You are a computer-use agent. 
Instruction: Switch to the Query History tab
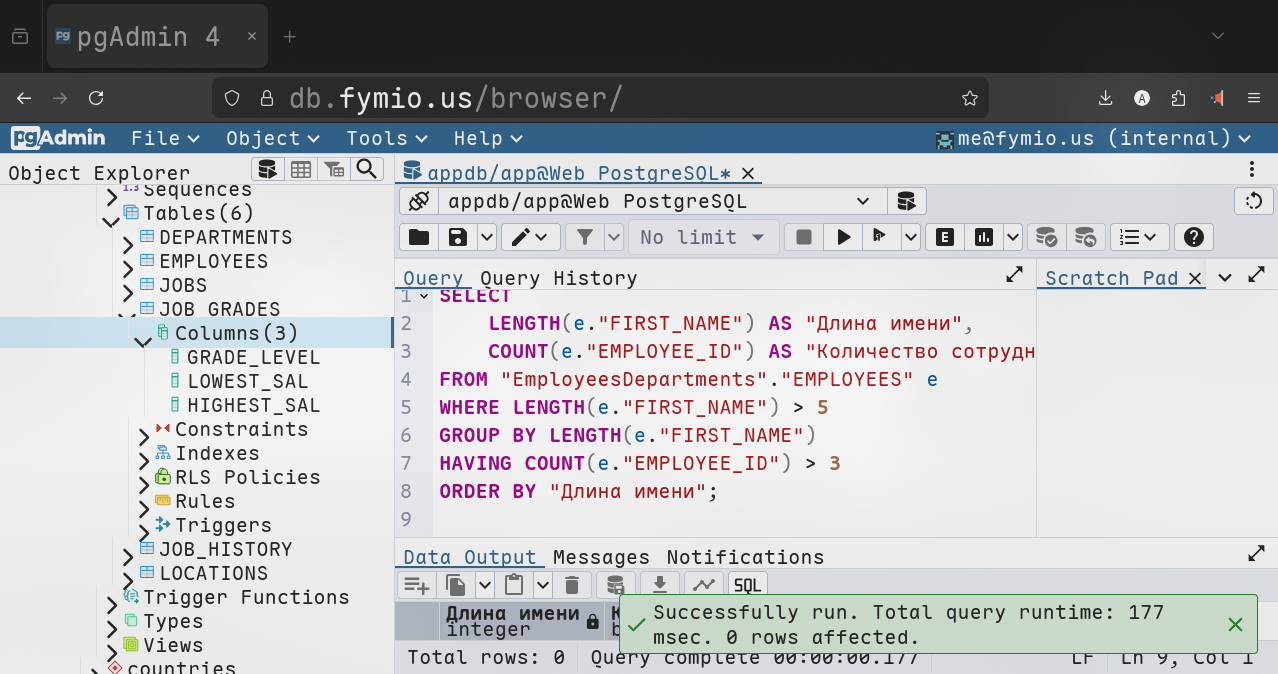click(x=558, y=278)
